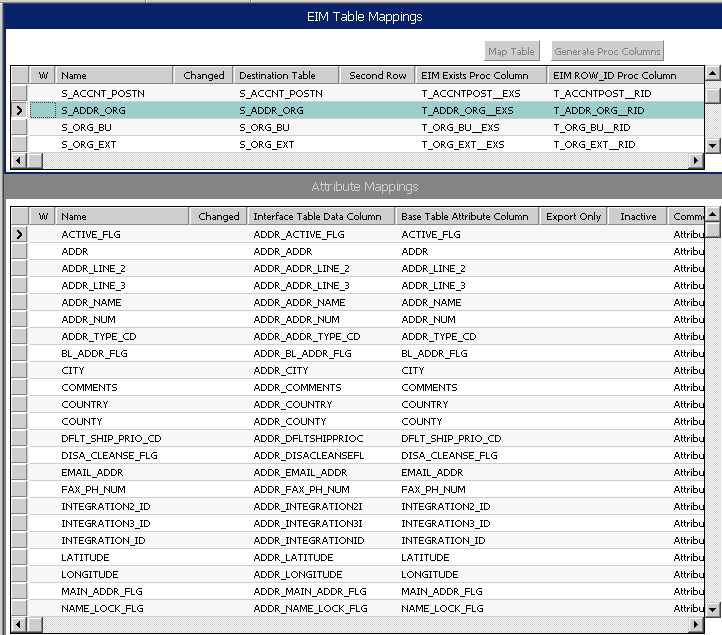Click left arrow of EIM Table Mappings horizontal scrollbar
722x635 pixels.
[18, 160]
